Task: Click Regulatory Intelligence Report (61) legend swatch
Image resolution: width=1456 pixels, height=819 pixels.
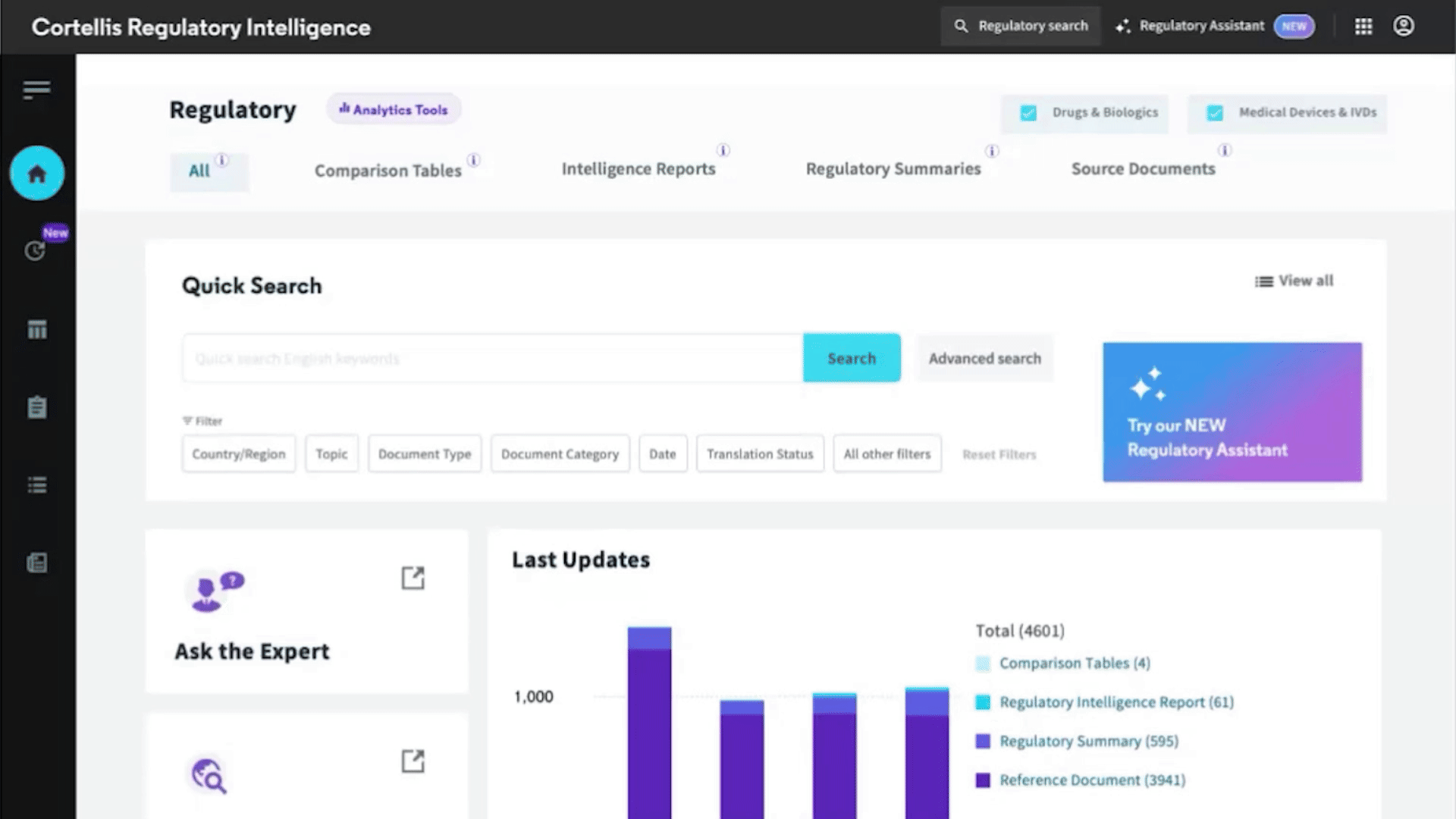Action: (983, 702)
